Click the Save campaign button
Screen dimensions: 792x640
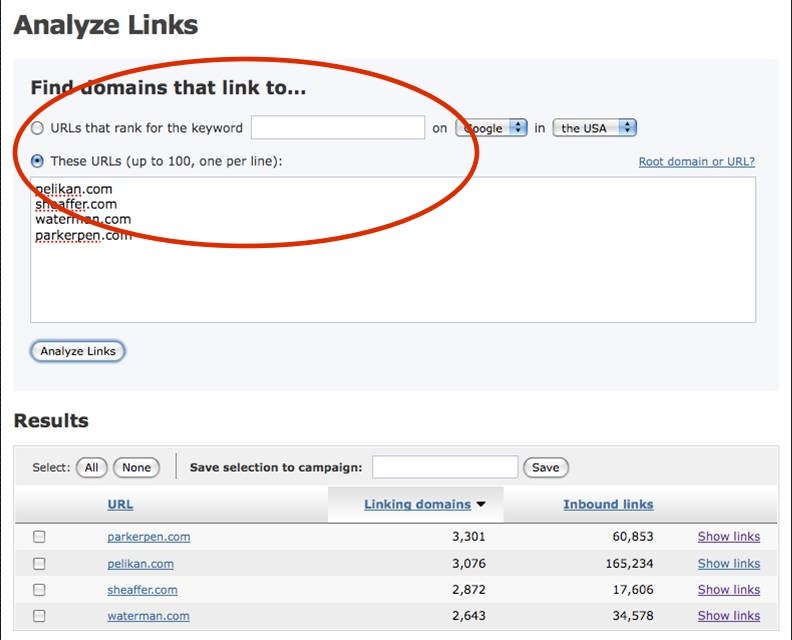[546, 467]
